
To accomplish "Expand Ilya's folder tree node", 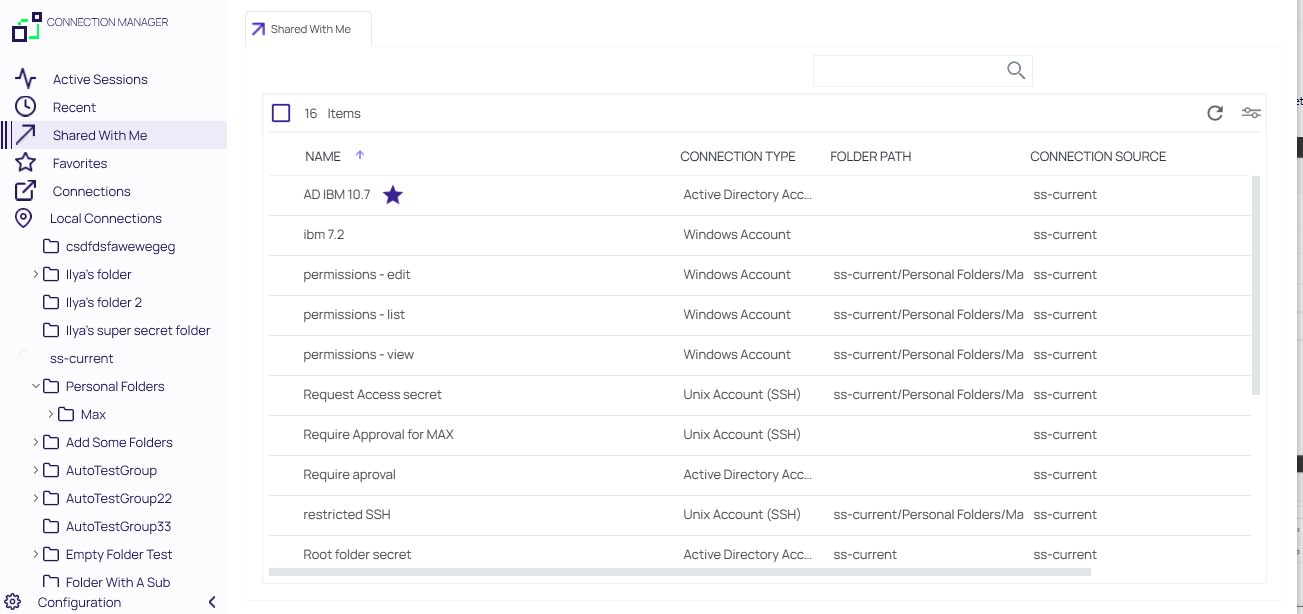I will [36, 274].
